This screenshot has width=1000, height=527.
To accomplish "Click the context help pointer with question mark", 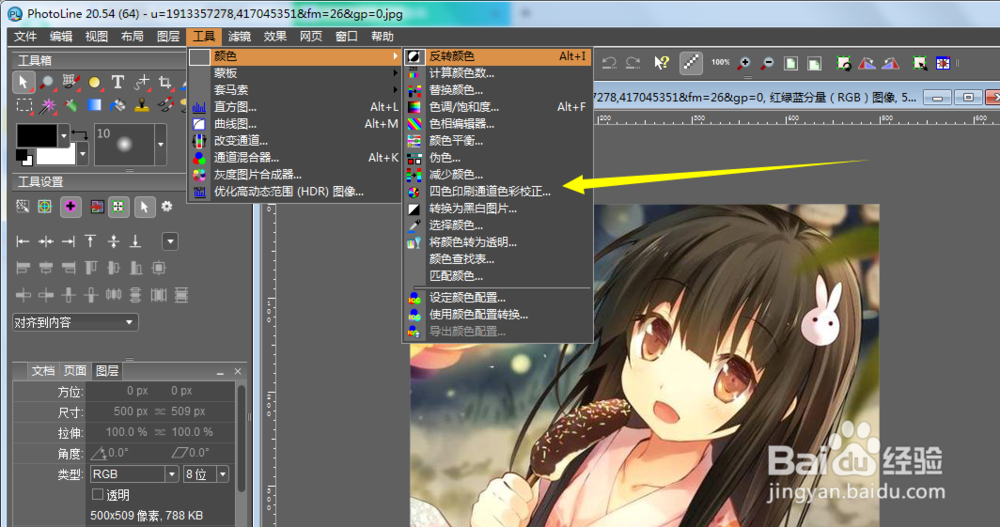I will pos(661,63).
